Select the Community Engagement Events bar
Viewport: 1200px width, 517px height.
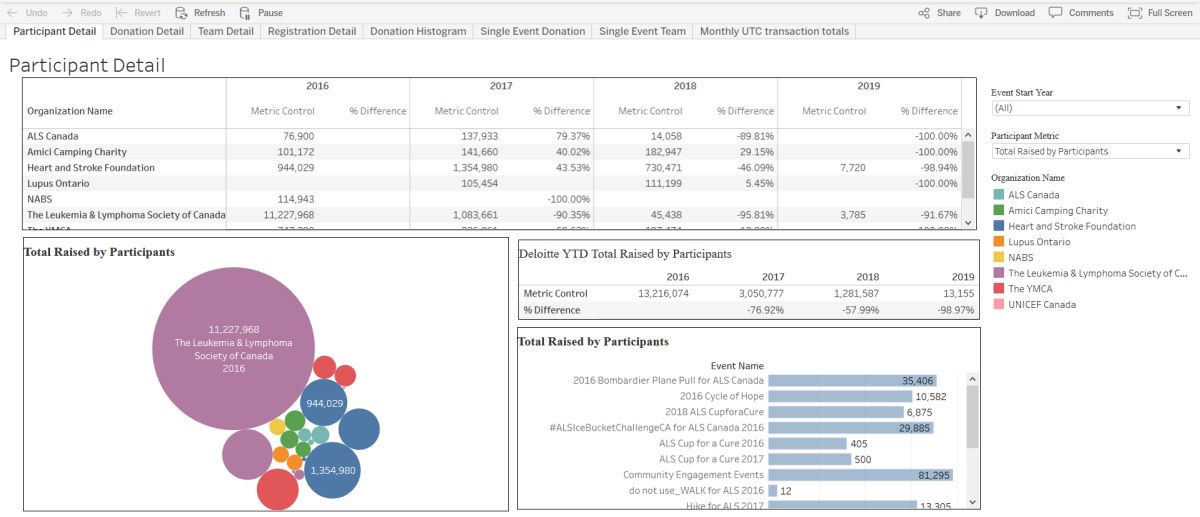coord(861,475)
